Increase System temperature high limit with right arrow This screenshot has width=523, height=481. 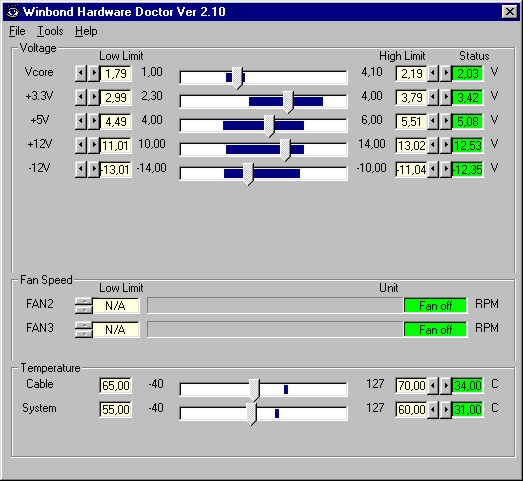[x=446, y=410]
